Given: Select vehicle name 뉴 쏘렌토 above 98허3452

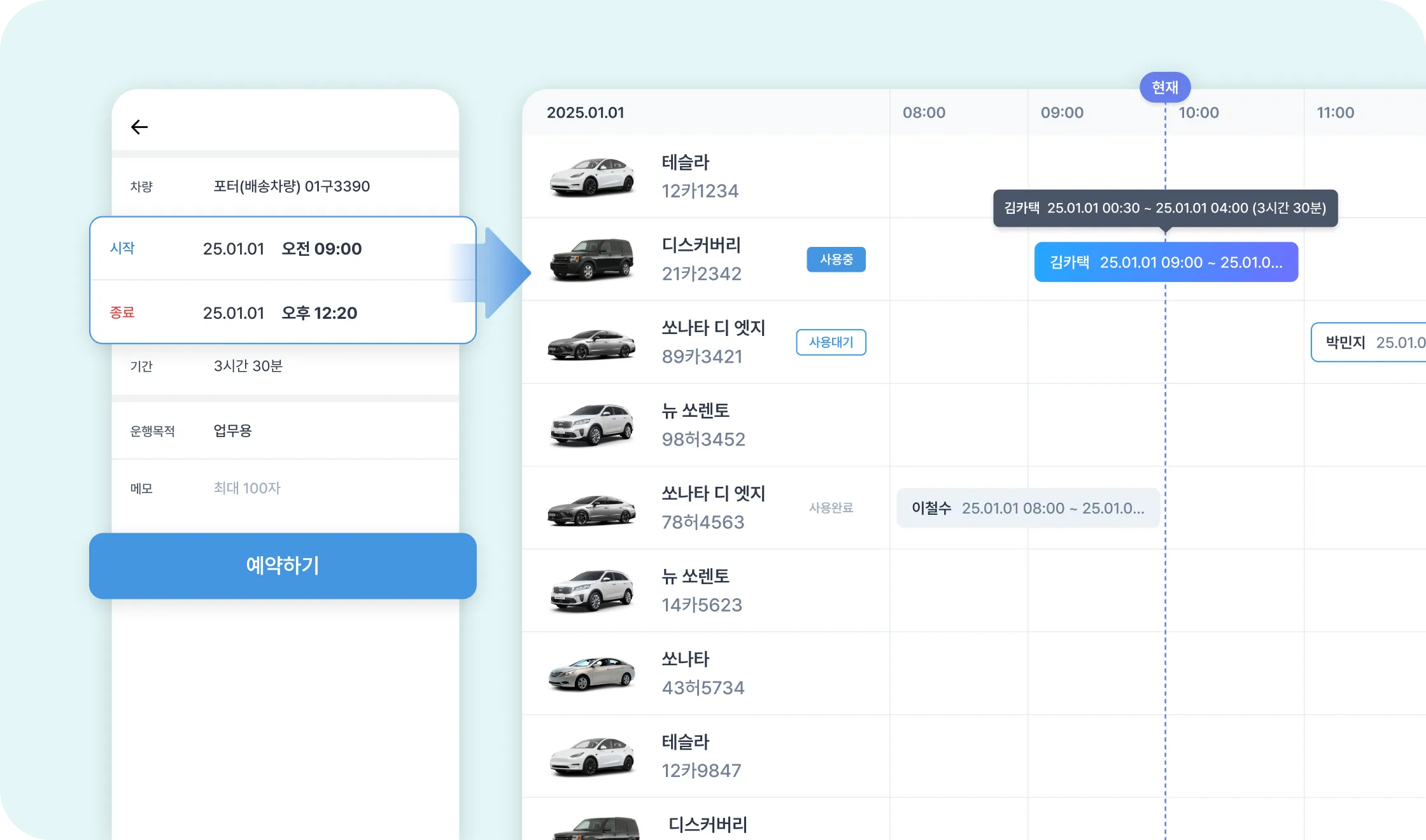Looking at the screenshot, I should click(x=695, y=410).
